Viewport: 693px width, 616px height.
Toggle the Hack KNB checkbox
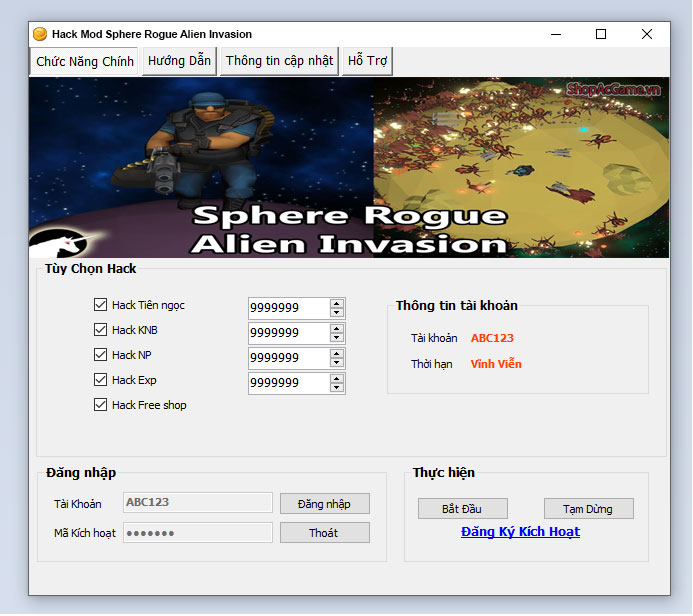coord(100,330)
